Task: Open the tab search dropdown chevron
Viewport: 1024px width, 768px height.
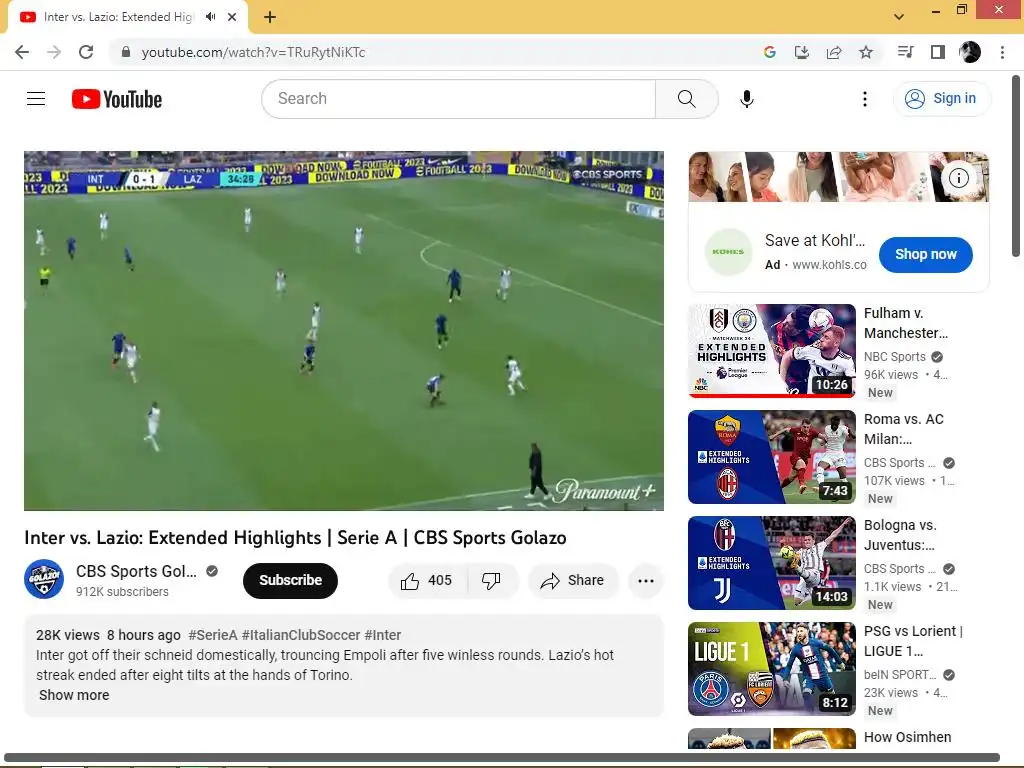Action: [899, 17]
